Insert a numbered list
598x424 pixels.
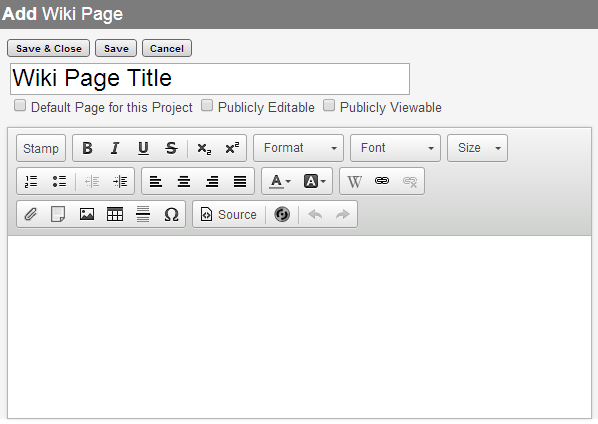[x=31, y=181]
